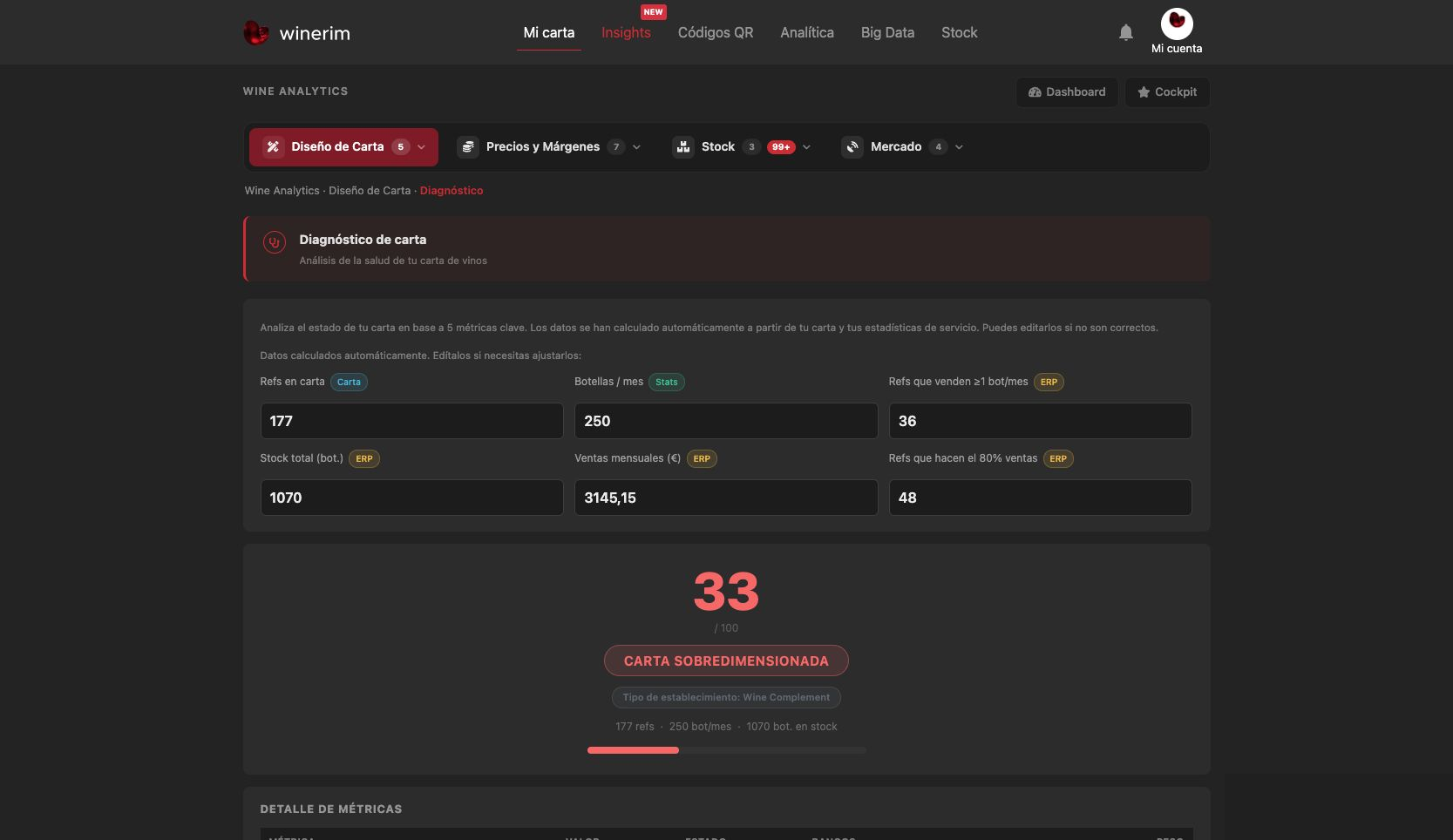Edit the Stock total (bot.) field
Image resolution: width=1453 pixels, height=840 pixels.
pyautogui.click(x=412, y=498)
